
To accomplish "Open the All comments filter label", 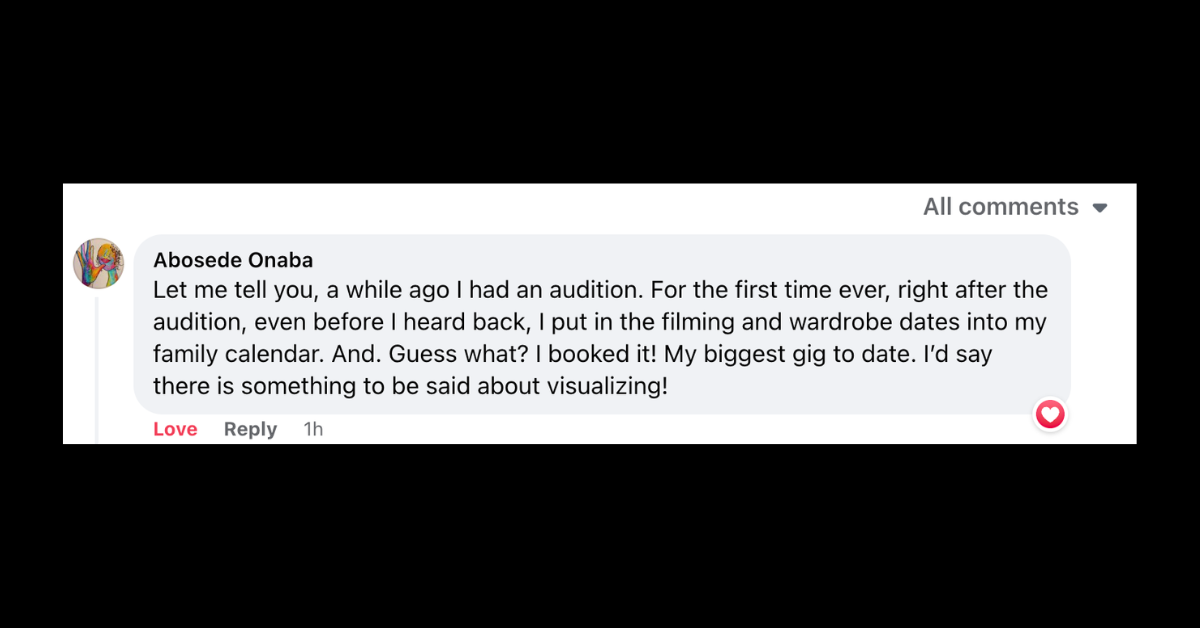I will 1000,207.
